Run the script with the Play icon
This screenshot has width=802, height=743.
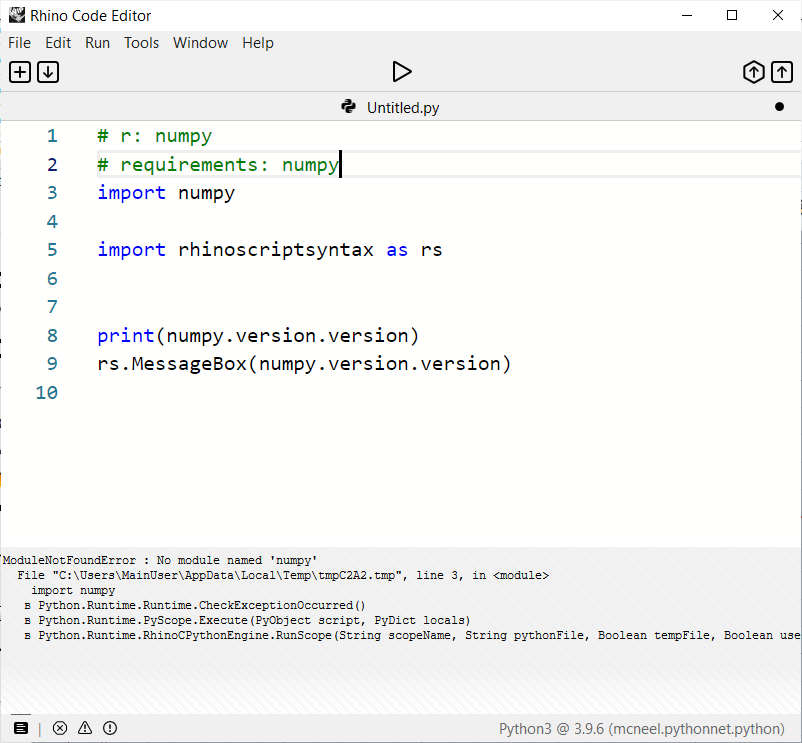[402, 71]
